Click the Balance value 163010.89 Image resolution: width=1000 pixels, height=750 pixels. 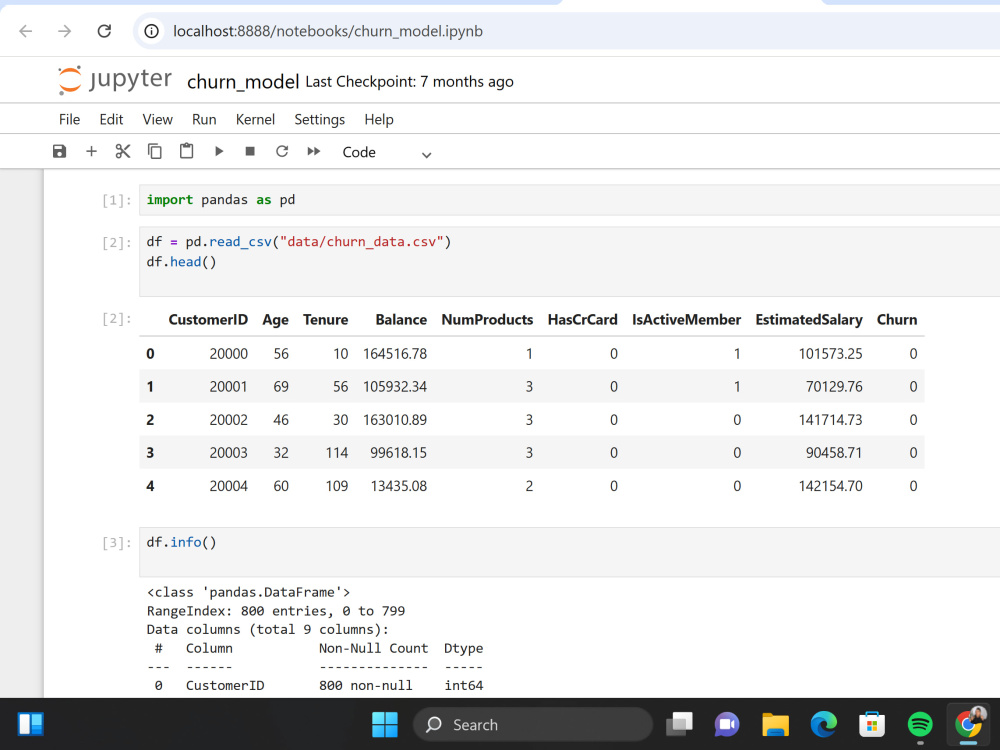[x=395, y=420]
